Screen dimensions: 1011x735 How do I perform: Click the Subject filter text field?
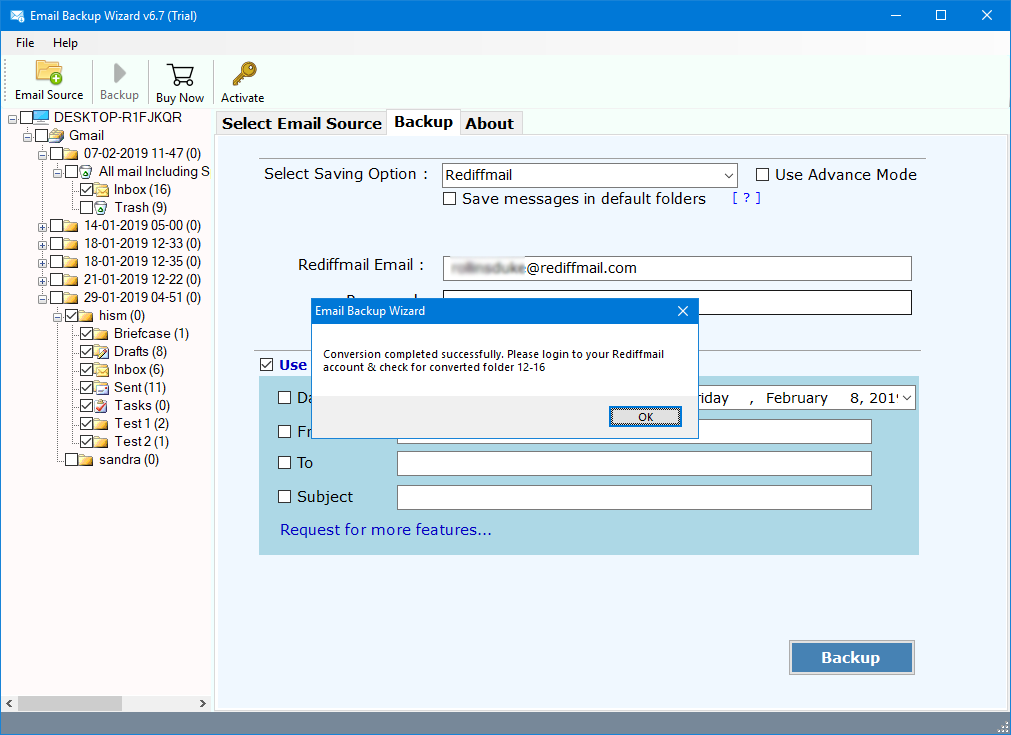(634, 497)
